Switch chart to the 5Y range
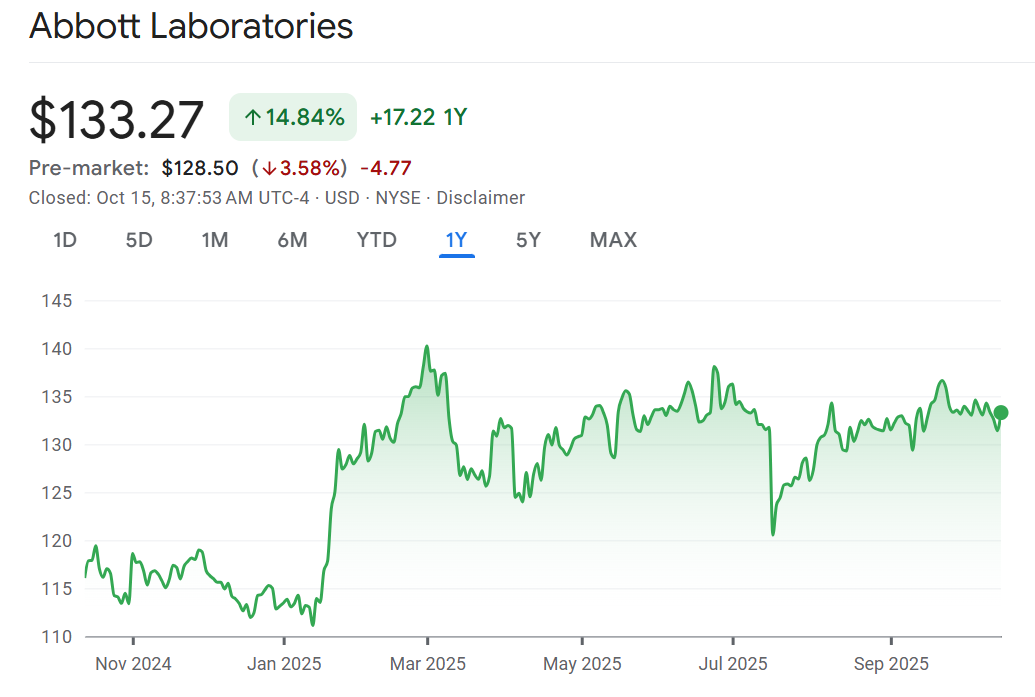This screenshot has height=697, width=1035. pyautogui.click(x=528, y=240)
